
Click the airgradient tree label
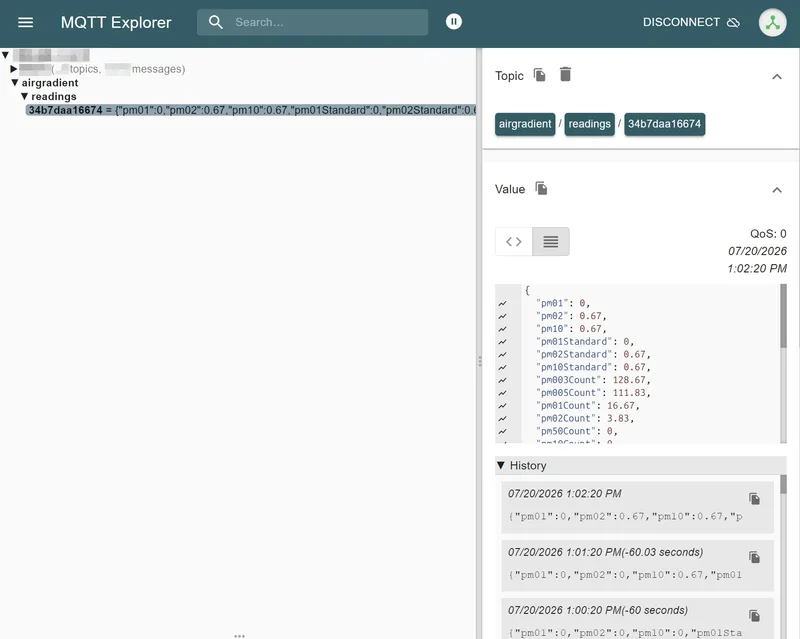point(50,83)
